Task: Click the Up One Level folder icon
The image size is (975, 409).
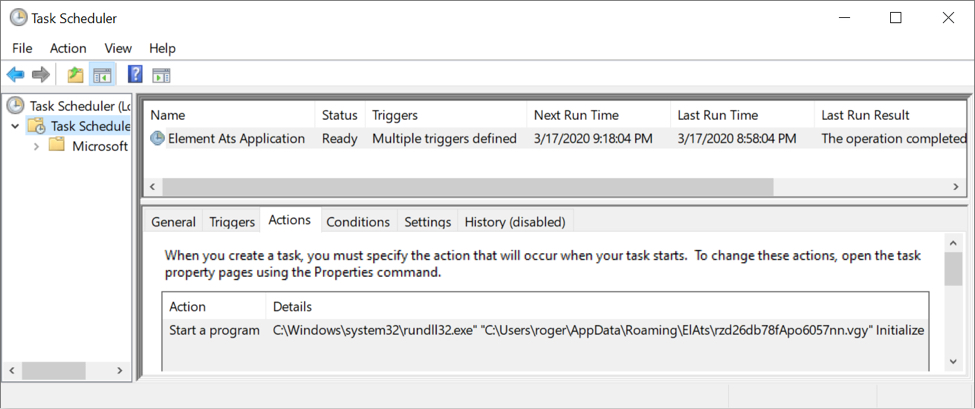Action: (75, 75)
